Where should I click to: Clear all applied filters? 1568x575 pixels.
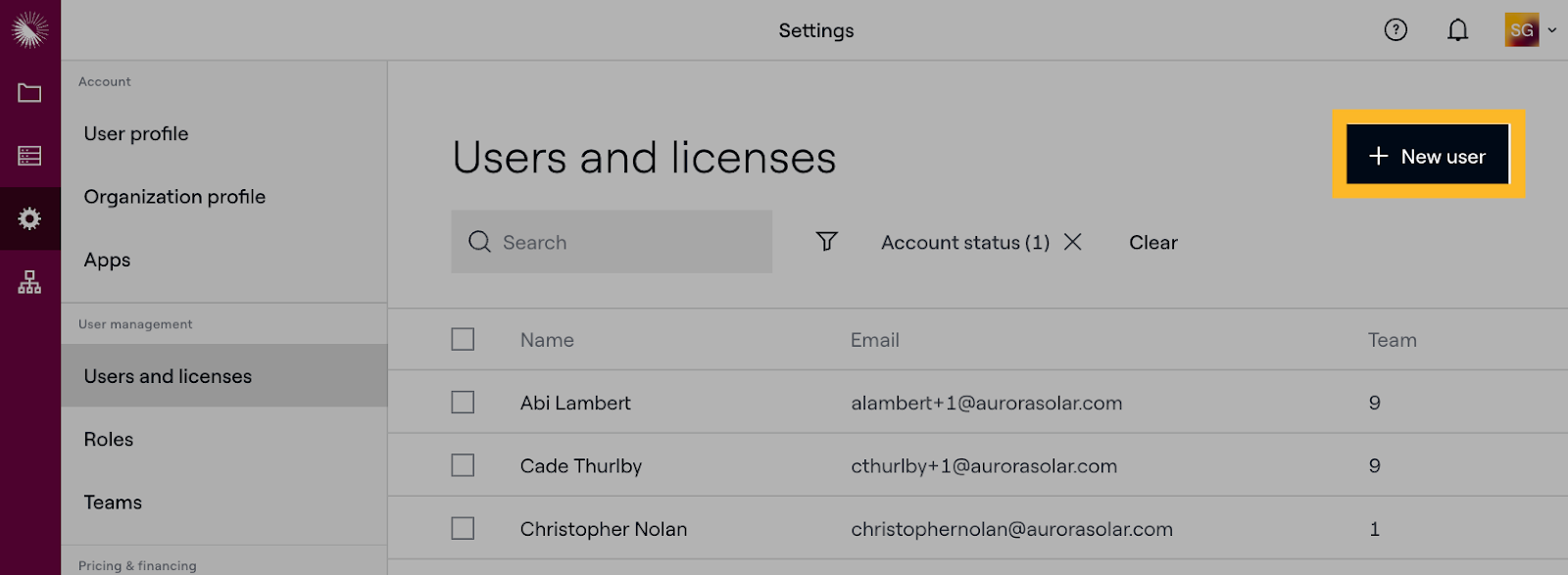[1152, 242]
